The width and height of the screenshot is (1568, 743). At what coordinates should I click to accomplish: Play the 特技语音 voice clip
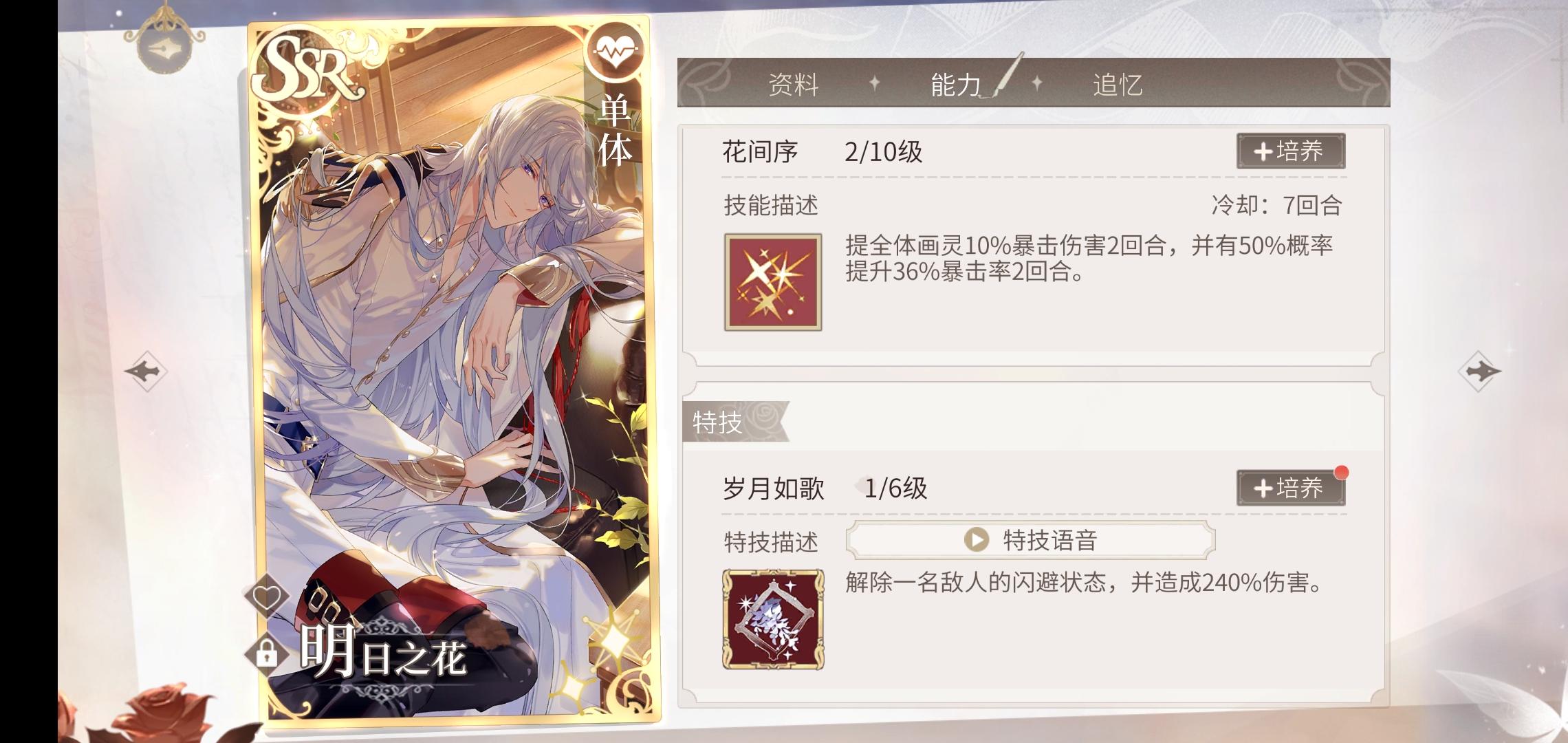1030,540
